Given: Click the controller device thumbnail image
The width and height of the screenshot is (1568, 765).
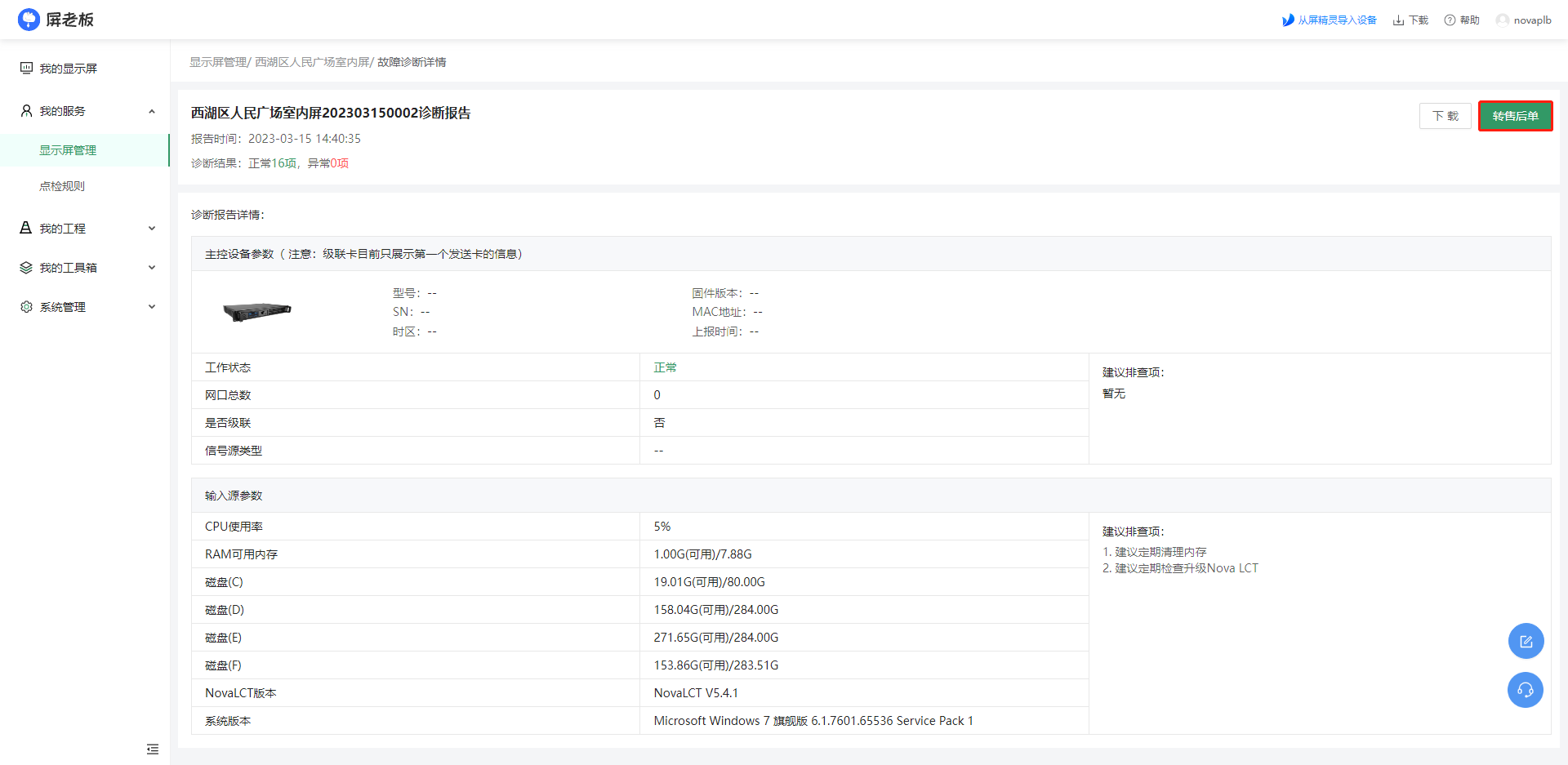Looking at the screenshot, I should point(257,312).
